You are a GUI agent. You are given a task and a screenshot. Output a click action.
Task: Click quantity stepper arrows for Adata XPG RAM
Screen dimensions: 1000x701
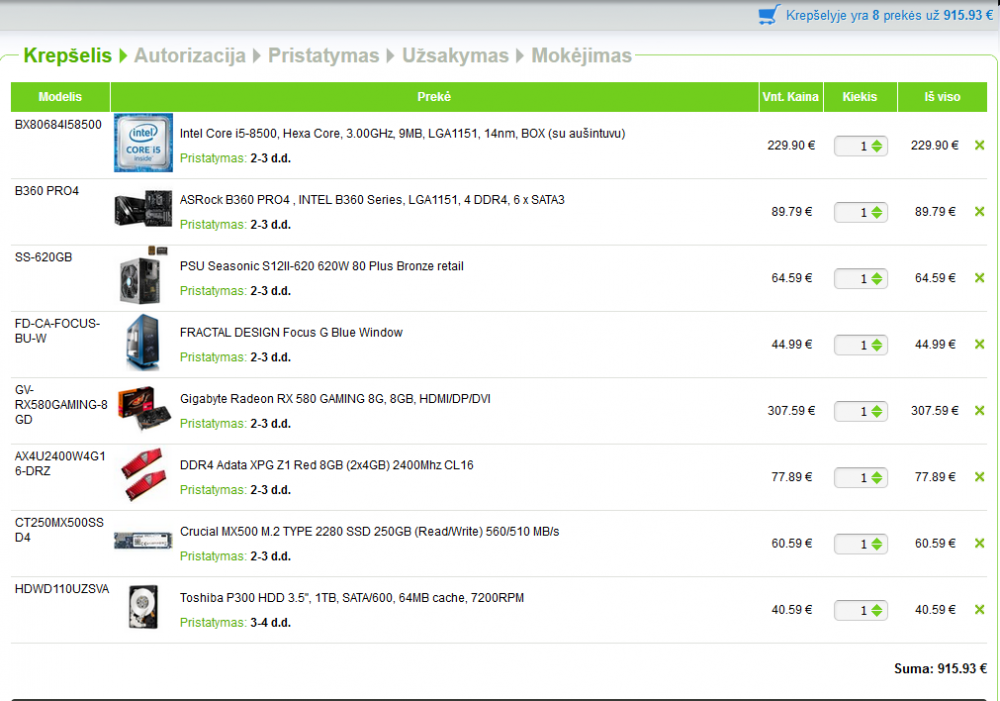(877, 478)
